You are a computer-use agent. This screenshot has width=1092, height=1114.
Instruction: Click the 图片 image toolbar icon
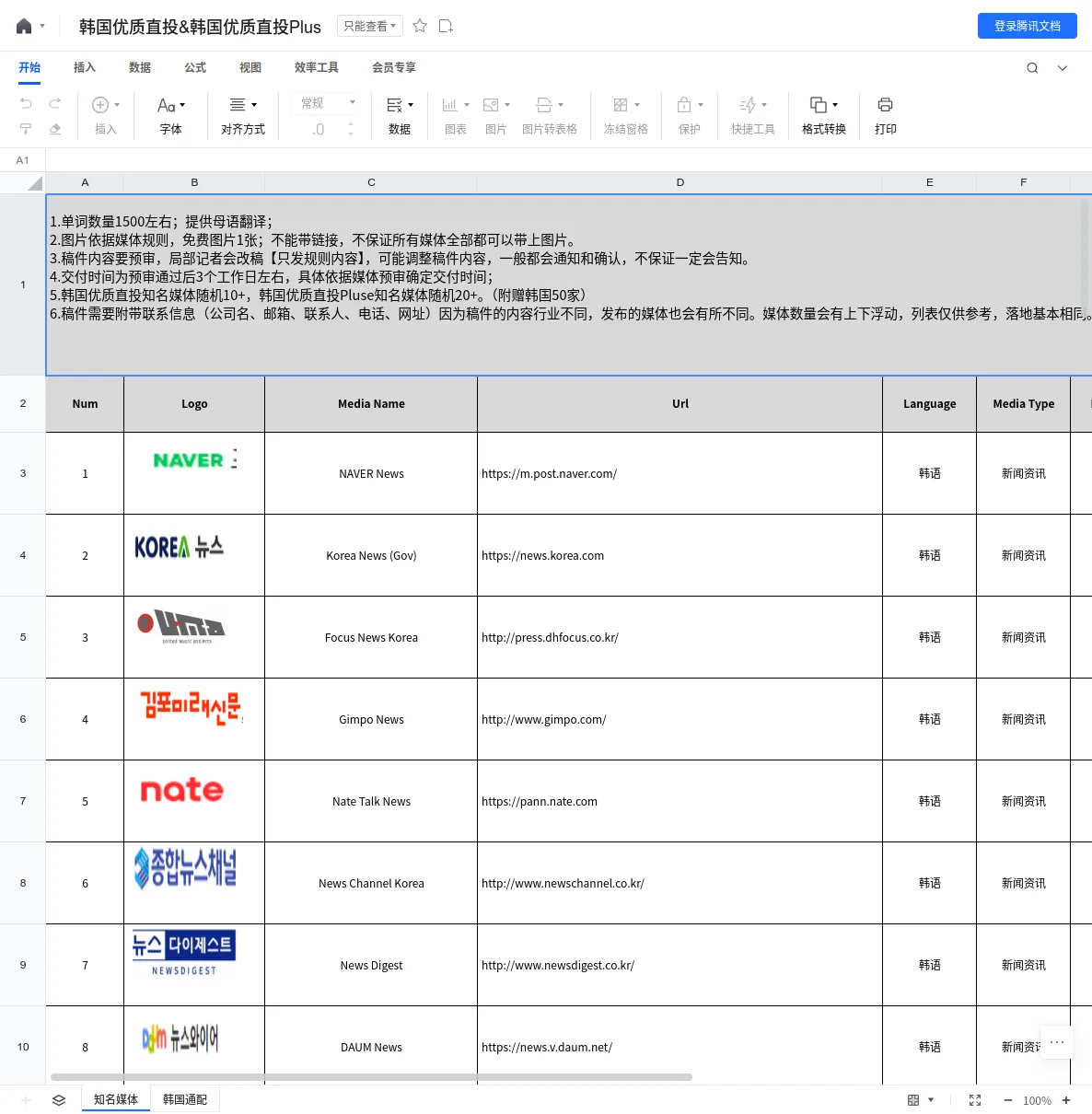pos(491,105)
